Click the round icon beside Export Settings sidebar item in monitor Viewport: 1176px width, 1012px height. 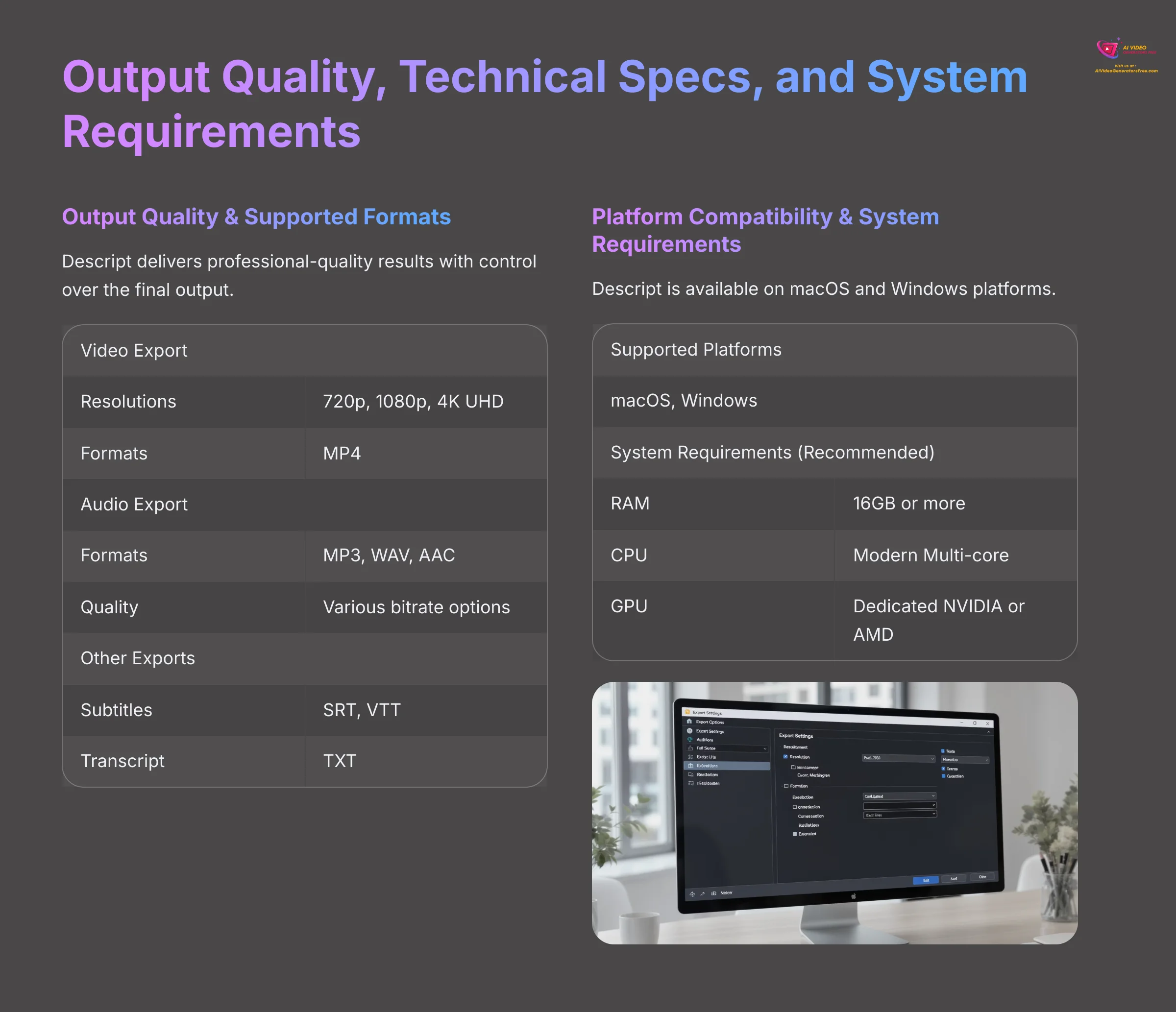point(689,731)
